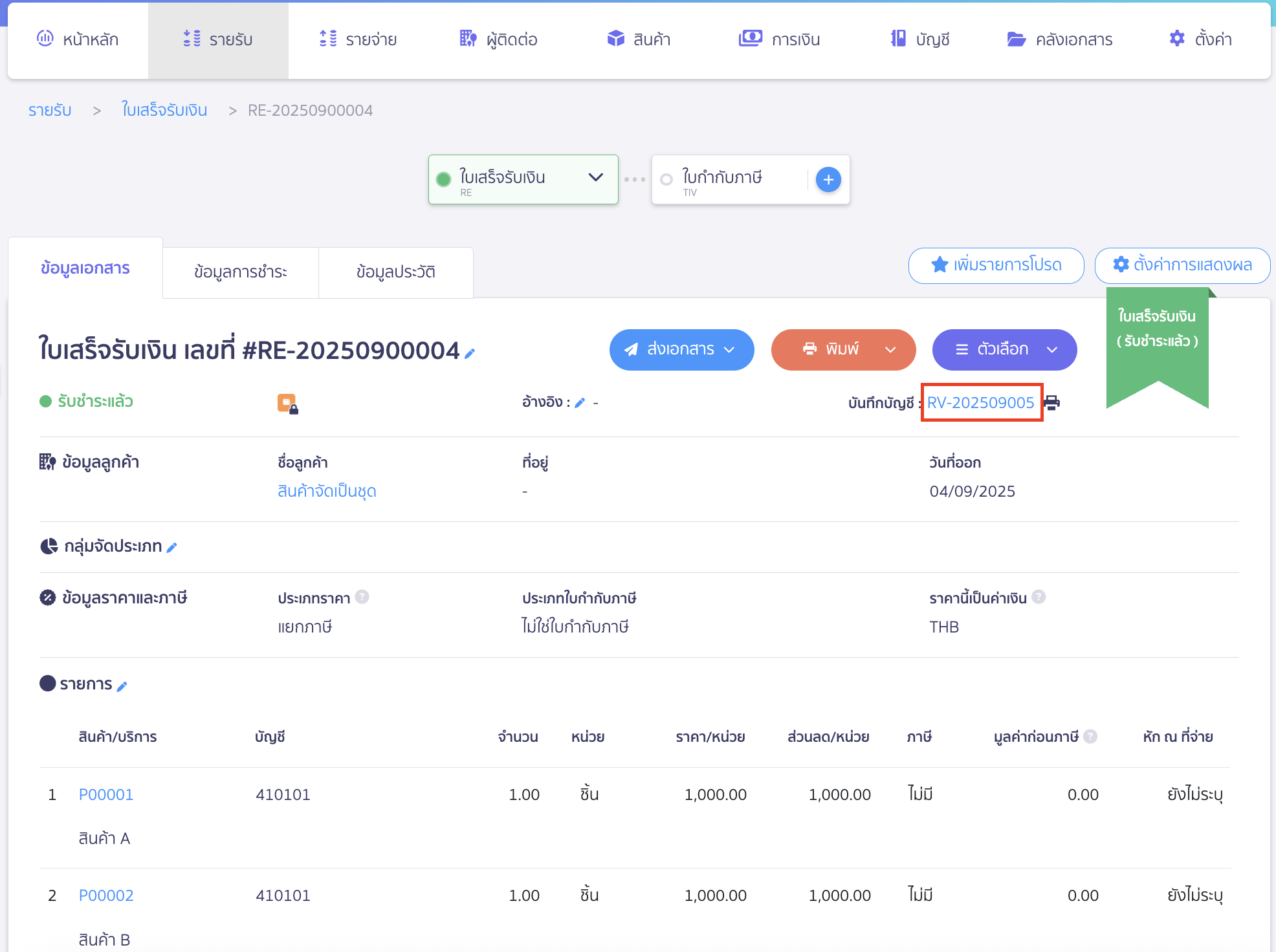Click the ยังไม่ระบุ withholding cell of P00001
This screenshot has height=952, width=1276.
pos(1195,795)
